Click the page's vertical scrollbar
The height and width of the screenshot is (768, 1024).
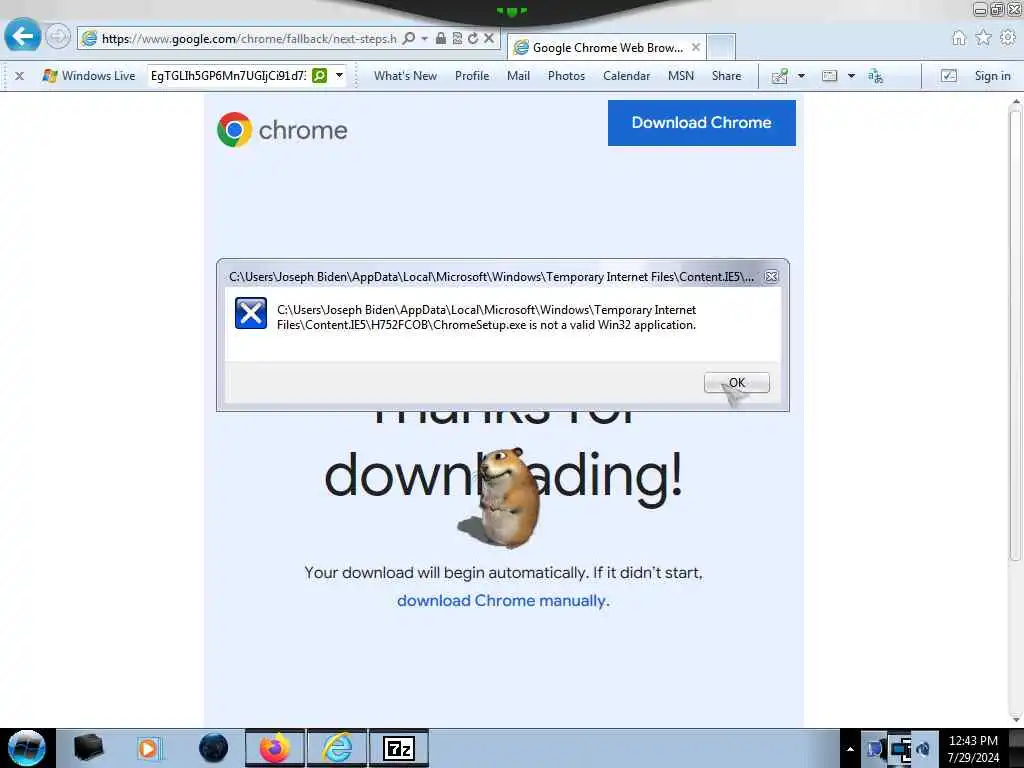coord(1015,336)
